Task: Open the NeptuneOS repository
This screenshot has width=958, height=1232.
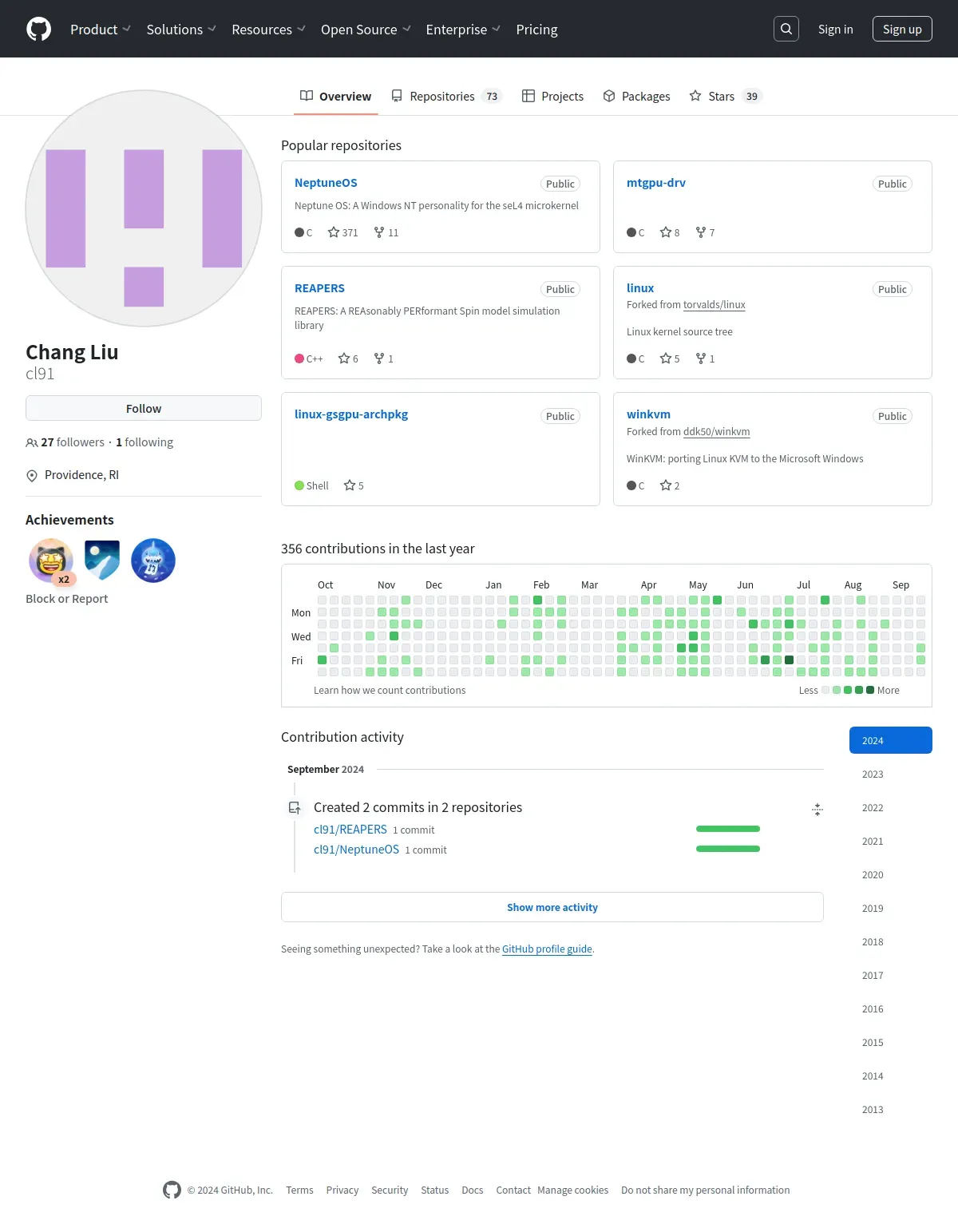Action: click(x=326, y=183)
